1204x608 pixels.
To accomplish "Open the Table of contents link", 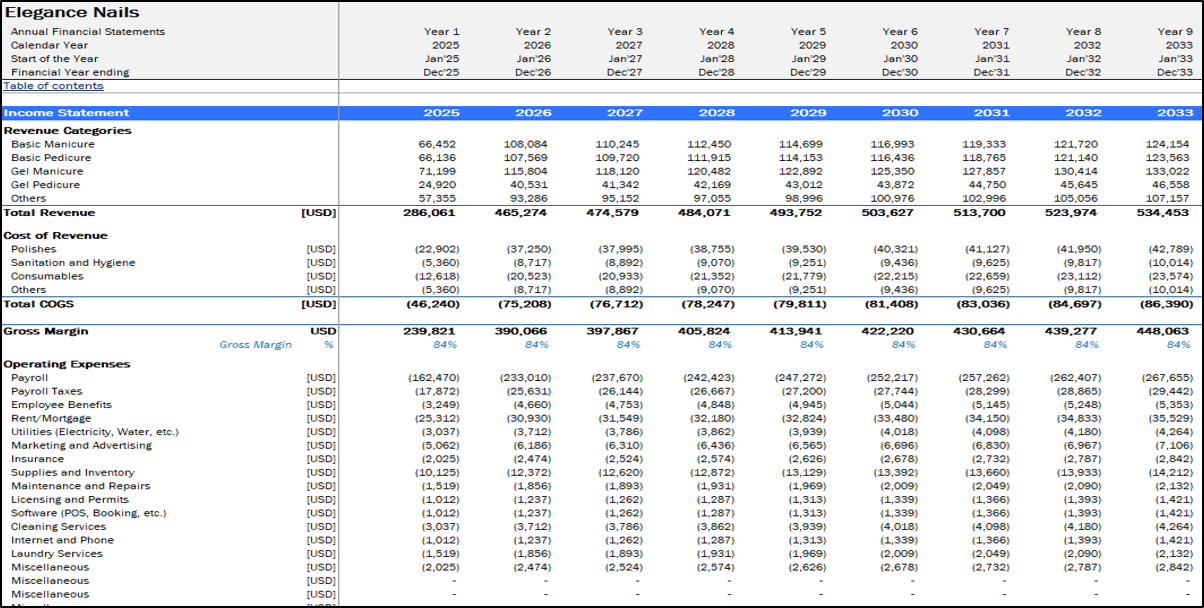I will [x=53, y=86].
